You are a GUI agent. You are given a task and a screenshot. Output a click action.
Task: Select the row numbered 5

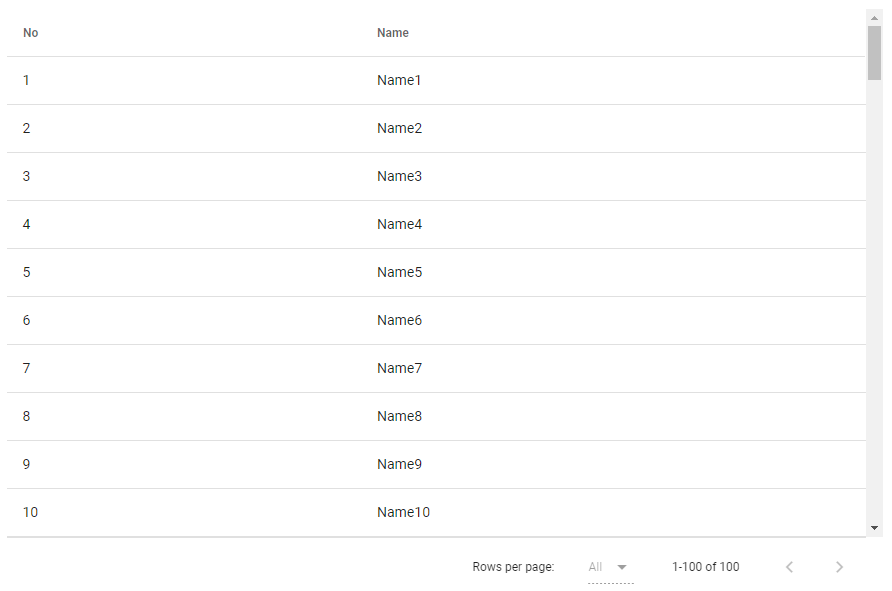(x=27, y=272)
